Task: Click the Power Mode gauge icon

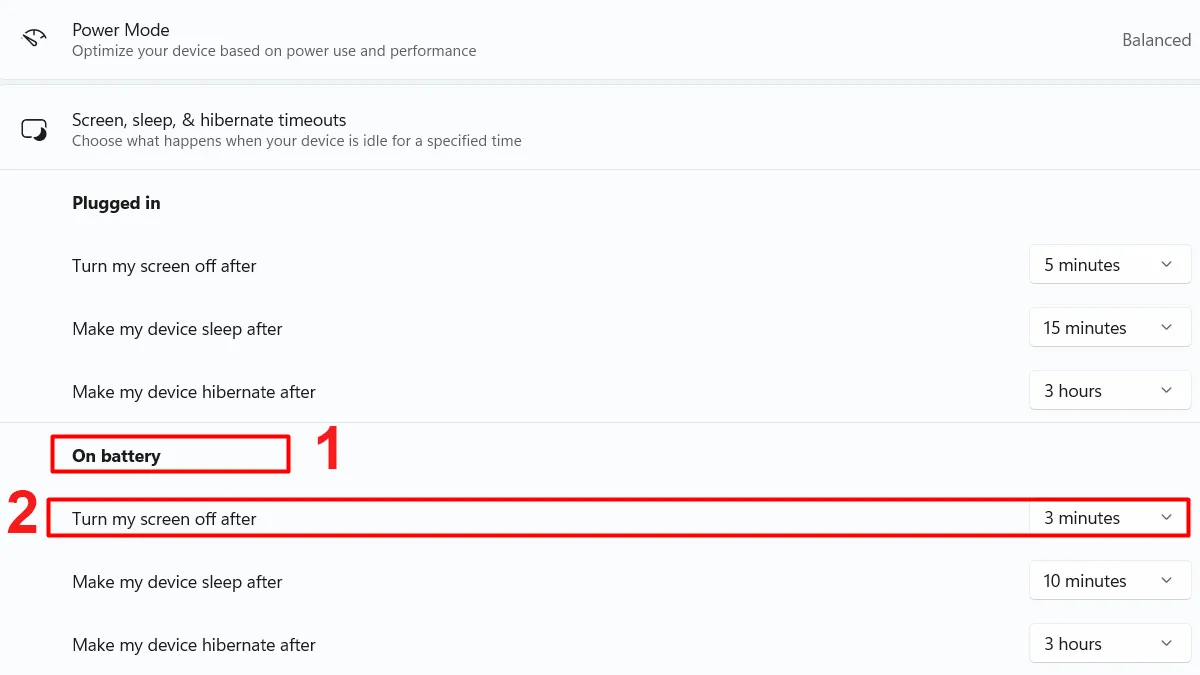Action: (34, 39)
